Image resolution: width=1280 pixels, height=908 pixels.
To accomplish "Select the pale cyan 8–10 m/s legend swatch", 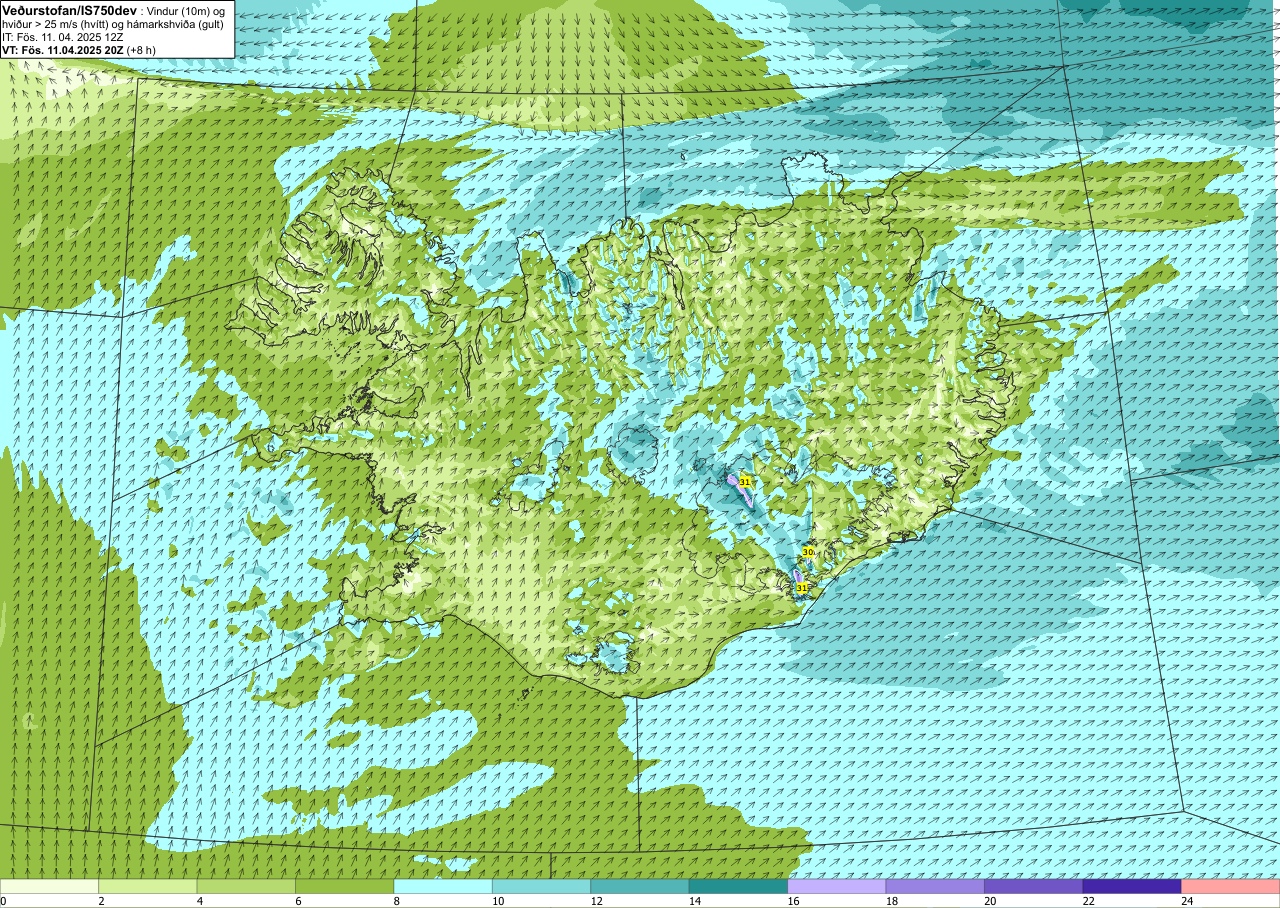I will (x=443, y=887).
